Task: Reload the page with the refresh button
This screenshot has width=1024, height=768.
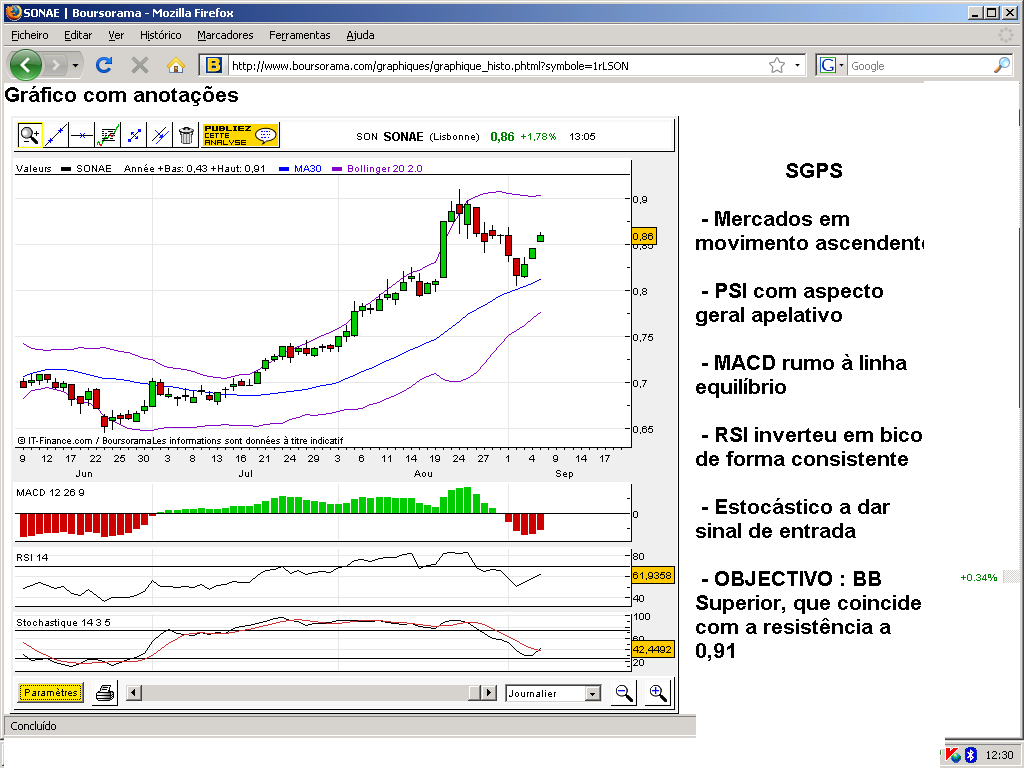Action: tap(103, 65)
